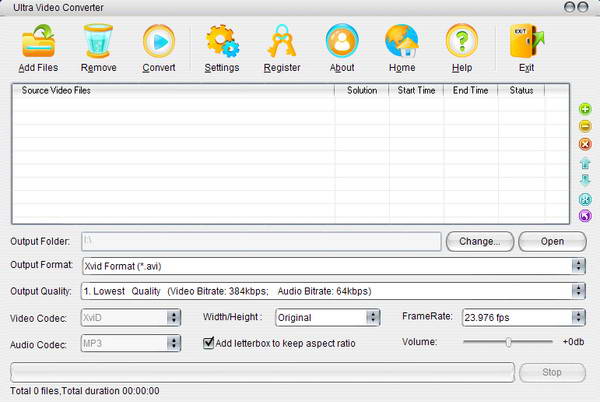Click the 'Output Quality:' label

(41, 291)
